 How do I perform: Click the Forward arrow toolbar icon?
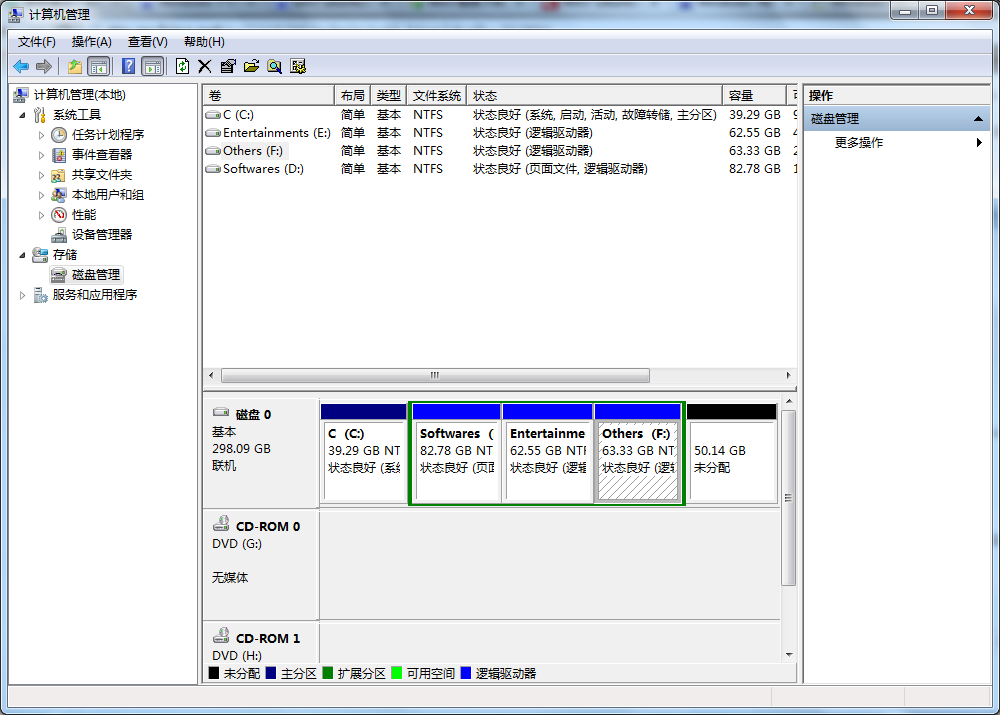[x=44, y=66]
